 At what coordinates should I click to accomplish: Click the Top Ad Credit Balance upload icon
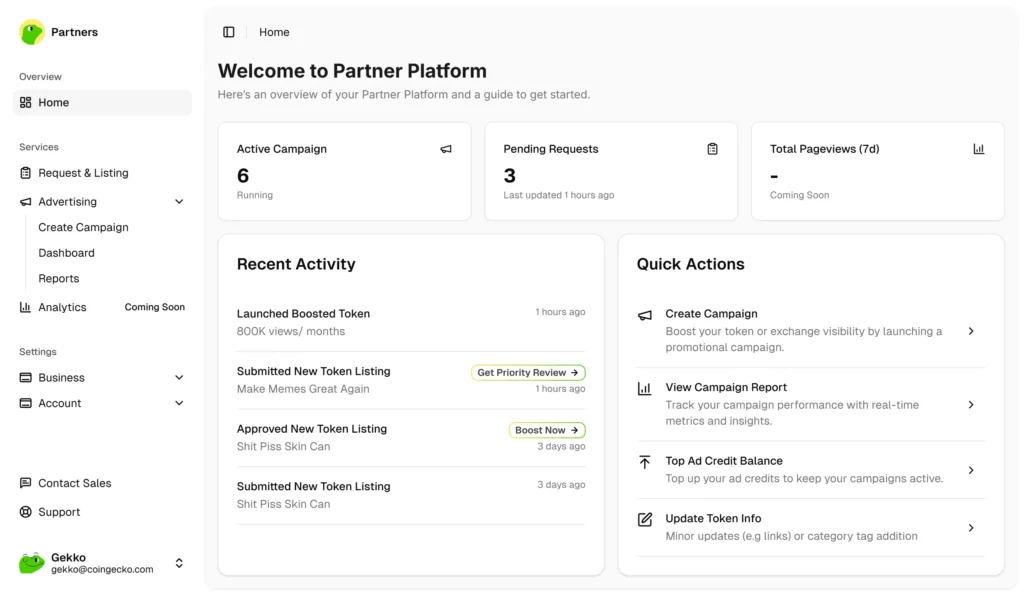(x=645, y=461)
